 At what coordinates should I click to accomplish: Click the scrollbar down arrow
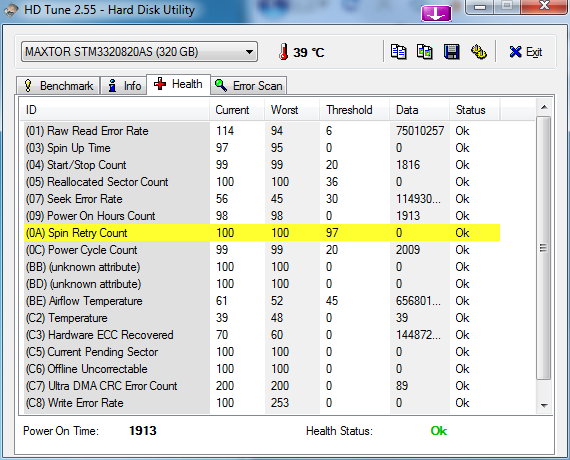[544, 405]
